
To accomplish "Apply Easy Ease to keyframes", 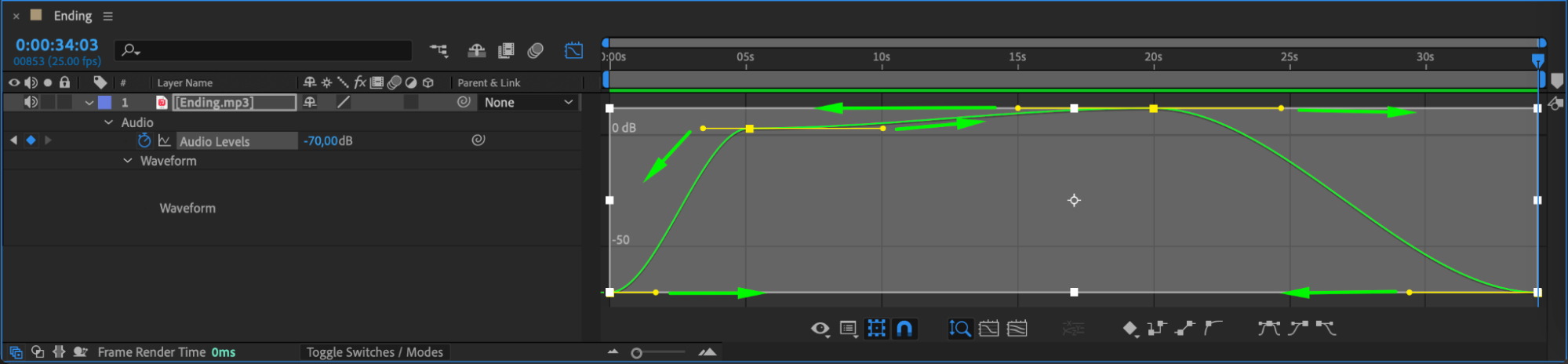I will (1268, 328).
